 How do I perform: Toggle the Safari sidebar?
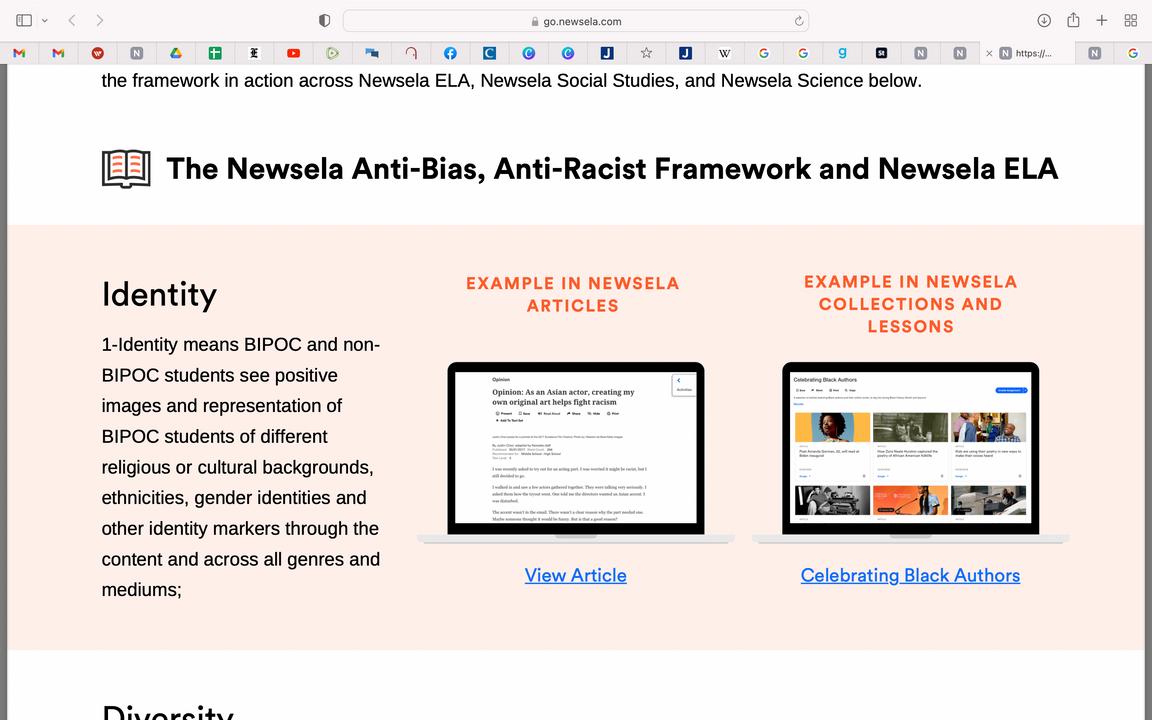pos(24,21)
